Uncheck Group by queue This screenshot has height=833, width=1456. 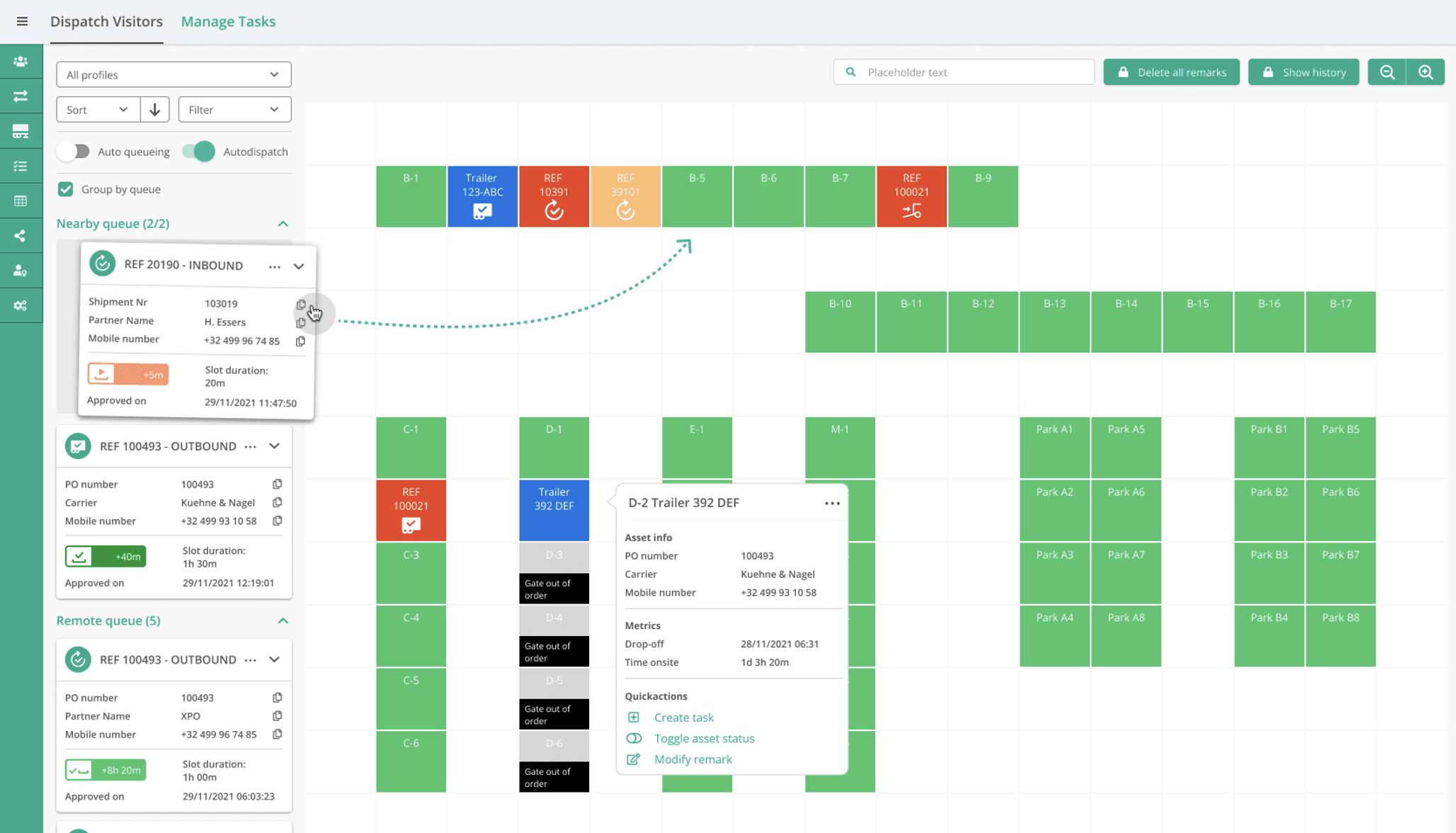pos(66,189)
